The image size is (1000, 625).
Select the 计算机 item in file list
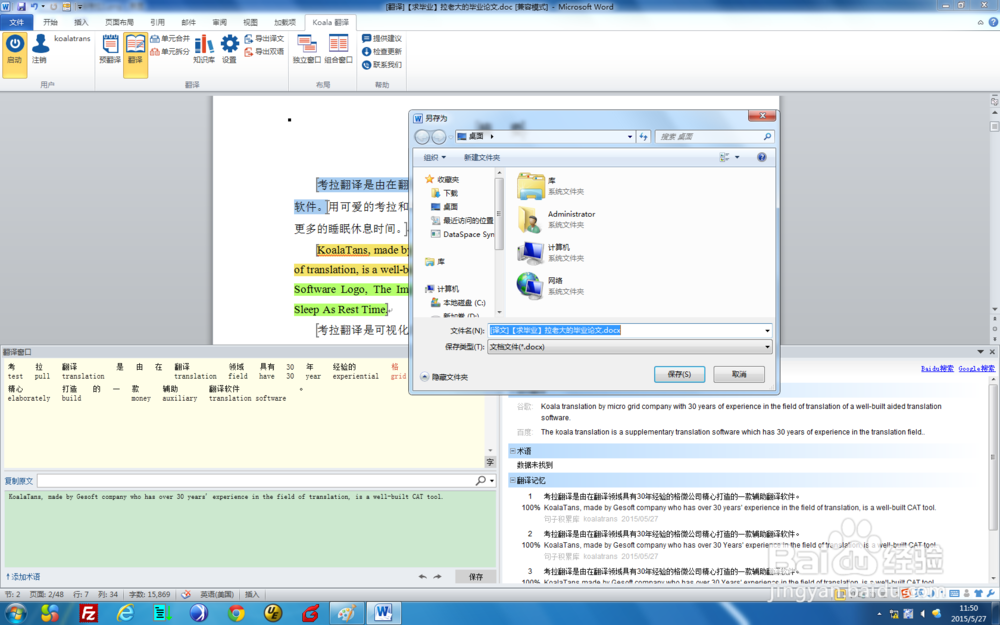(x=551, y=253)
